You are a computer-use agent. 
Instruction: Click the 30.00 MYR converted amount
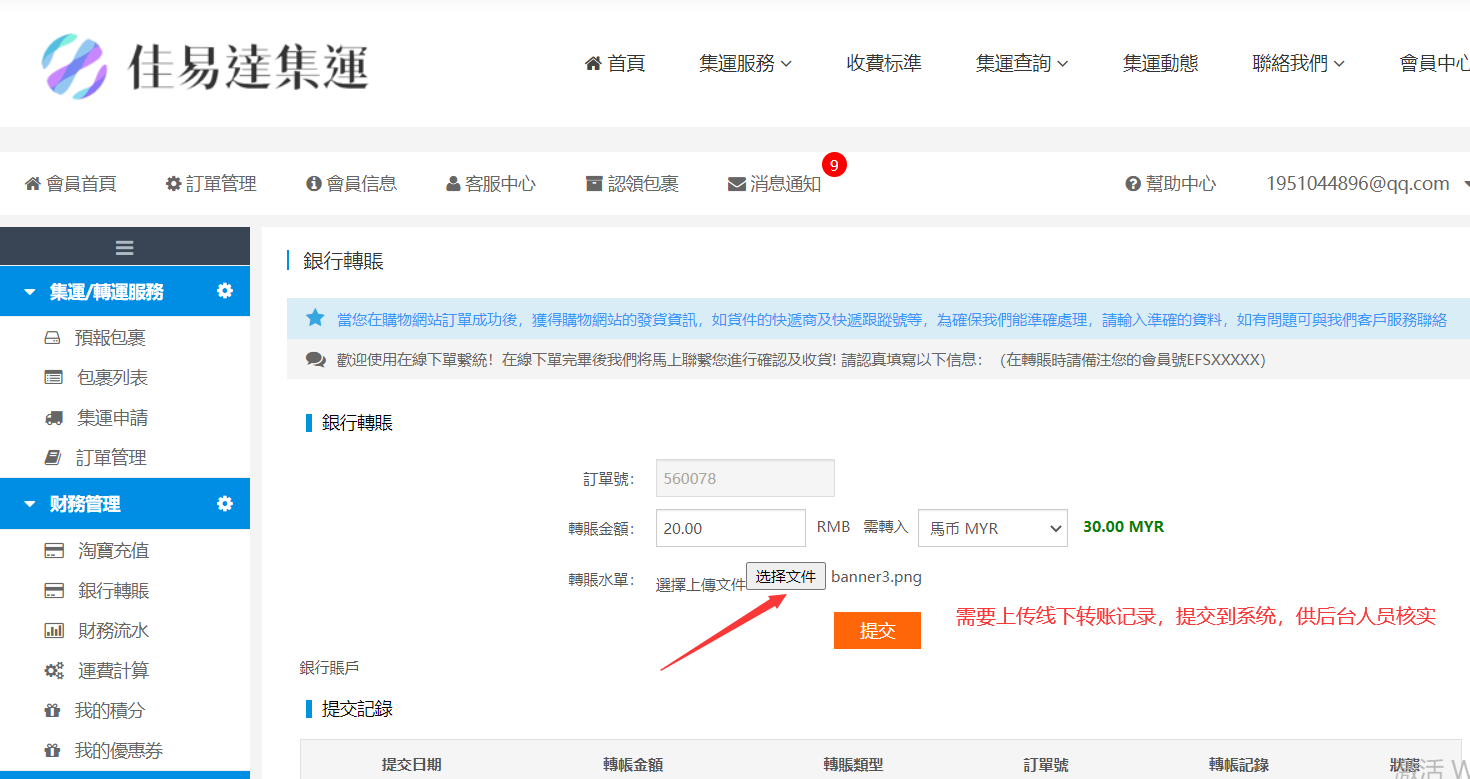point(1123,526)
